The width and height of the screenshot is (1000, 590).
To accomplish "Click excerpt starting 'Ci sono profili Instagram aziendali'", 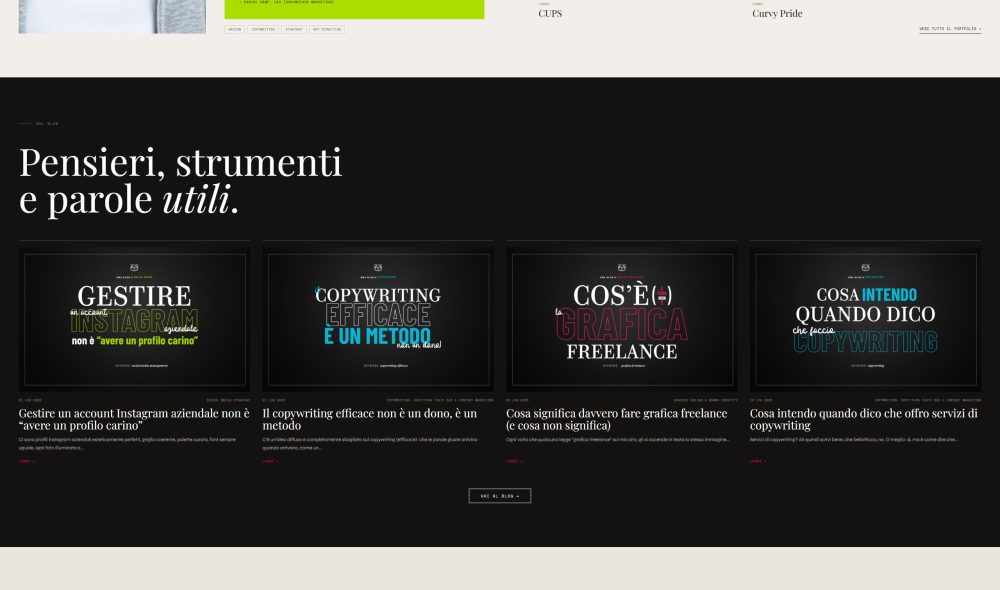I will click(128, 443).
